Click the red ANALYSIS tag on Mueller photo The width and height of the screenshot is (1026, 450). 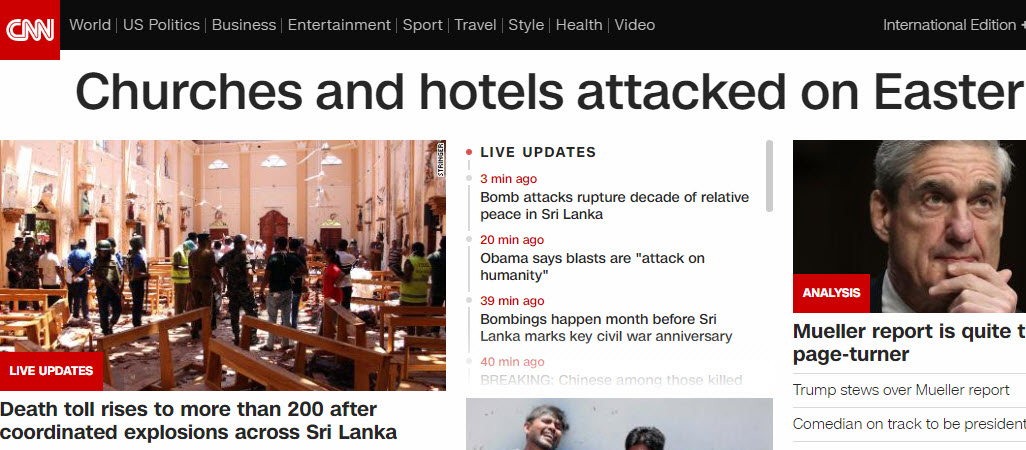tap(831, 293)
